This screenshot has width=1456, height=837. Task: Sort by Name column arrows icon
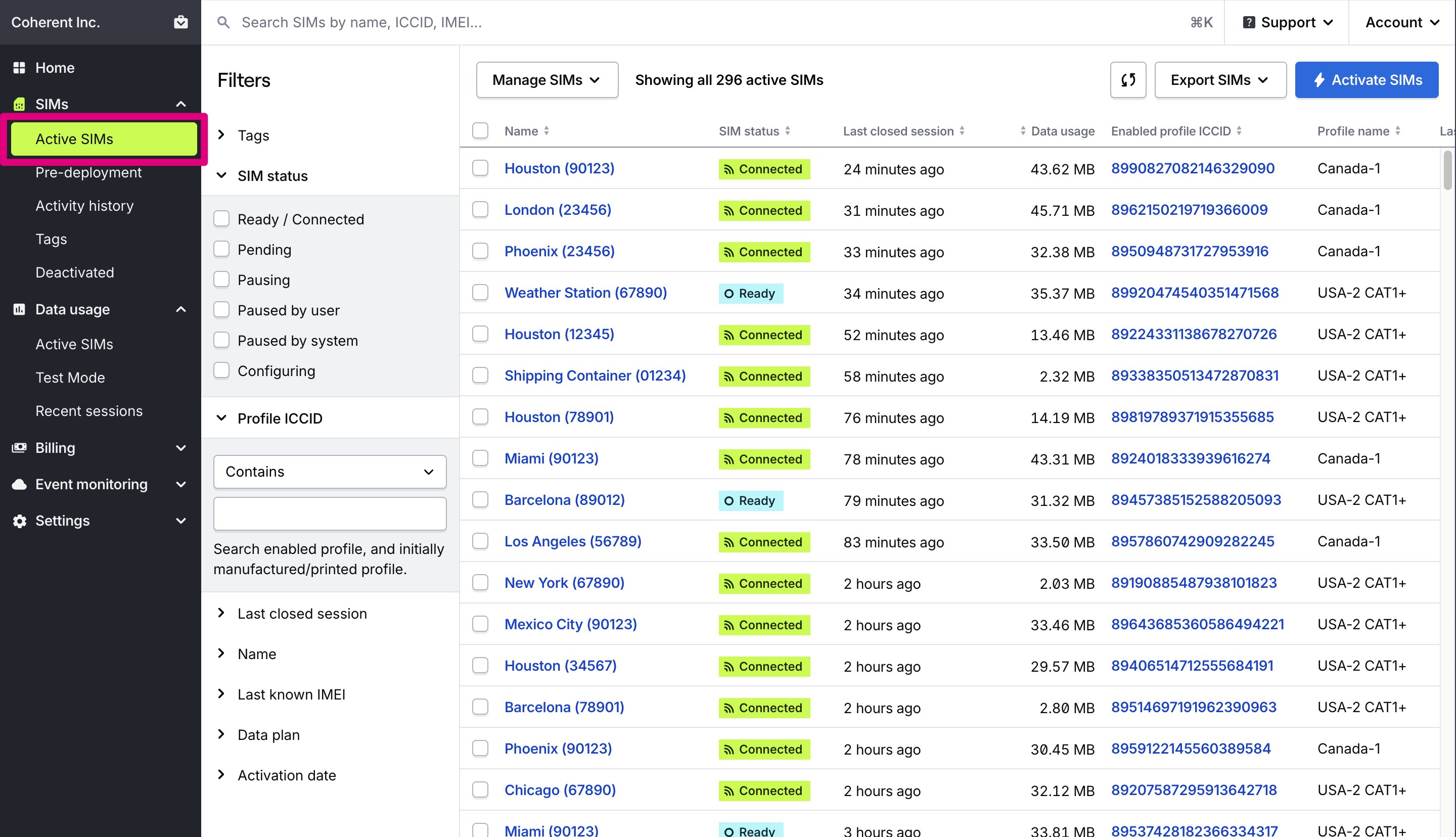coord(547,131)
